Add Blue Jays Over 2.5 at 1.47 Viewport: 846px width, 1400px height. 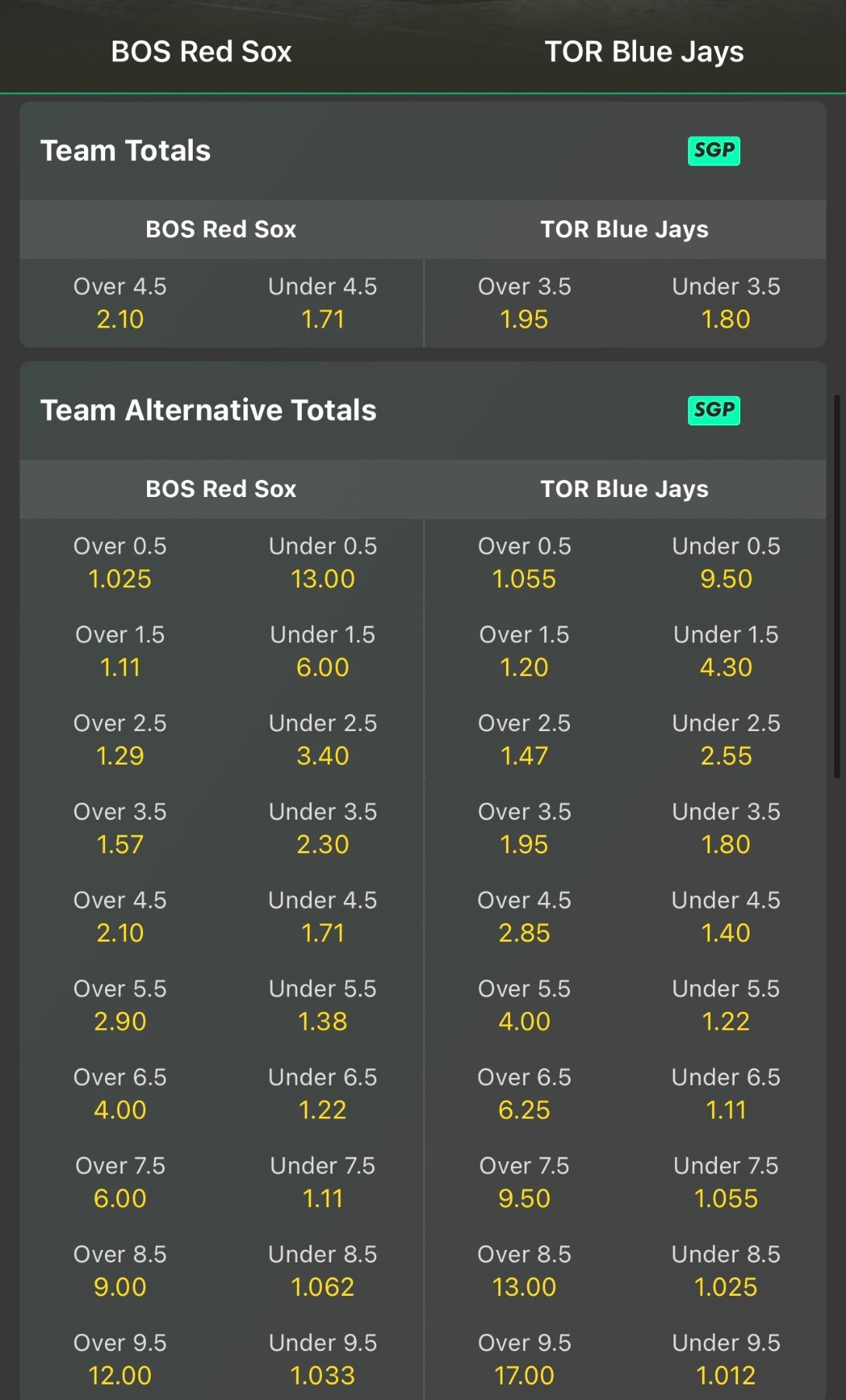pos(524,740)
